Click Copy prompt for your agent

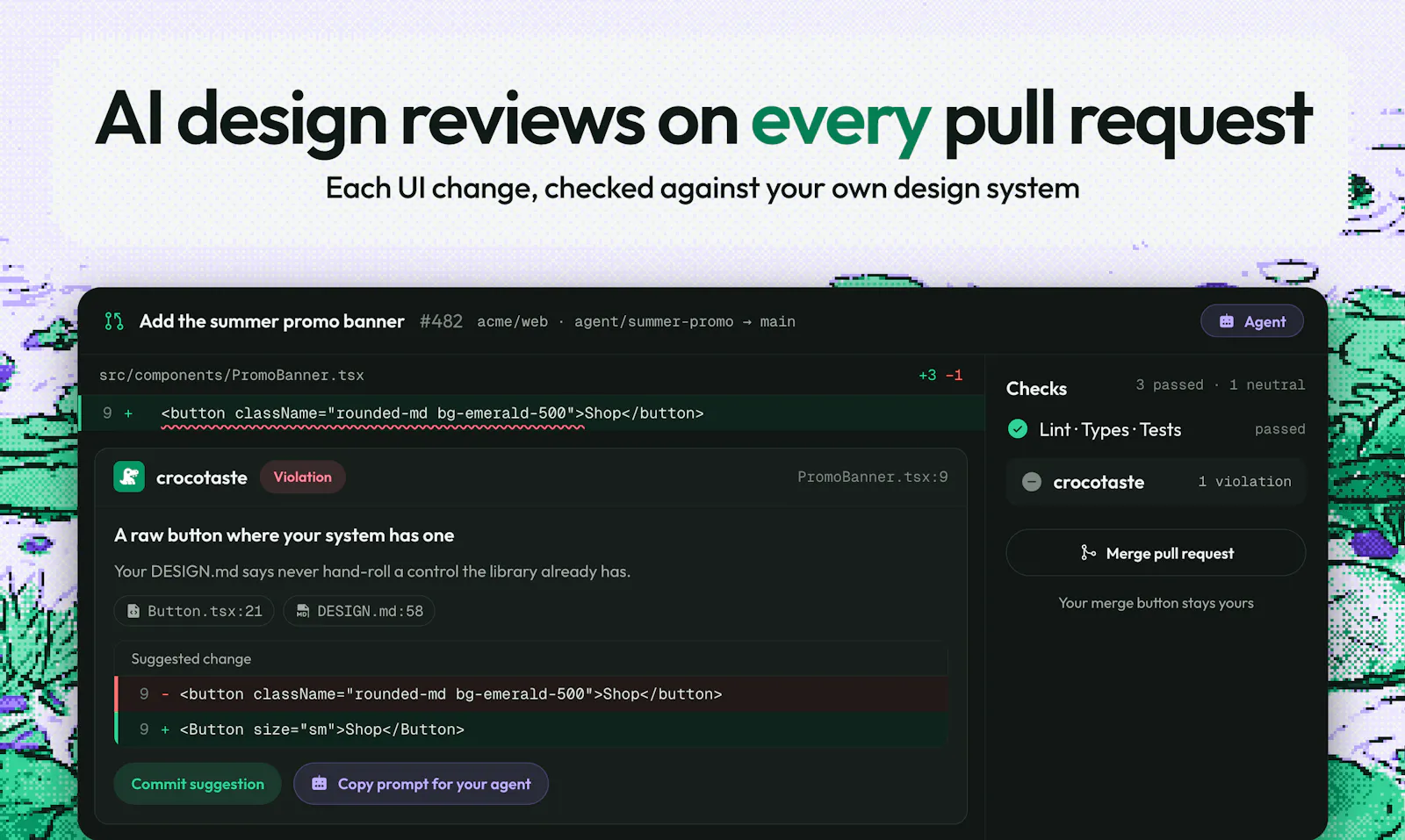[x=421, y=784]
